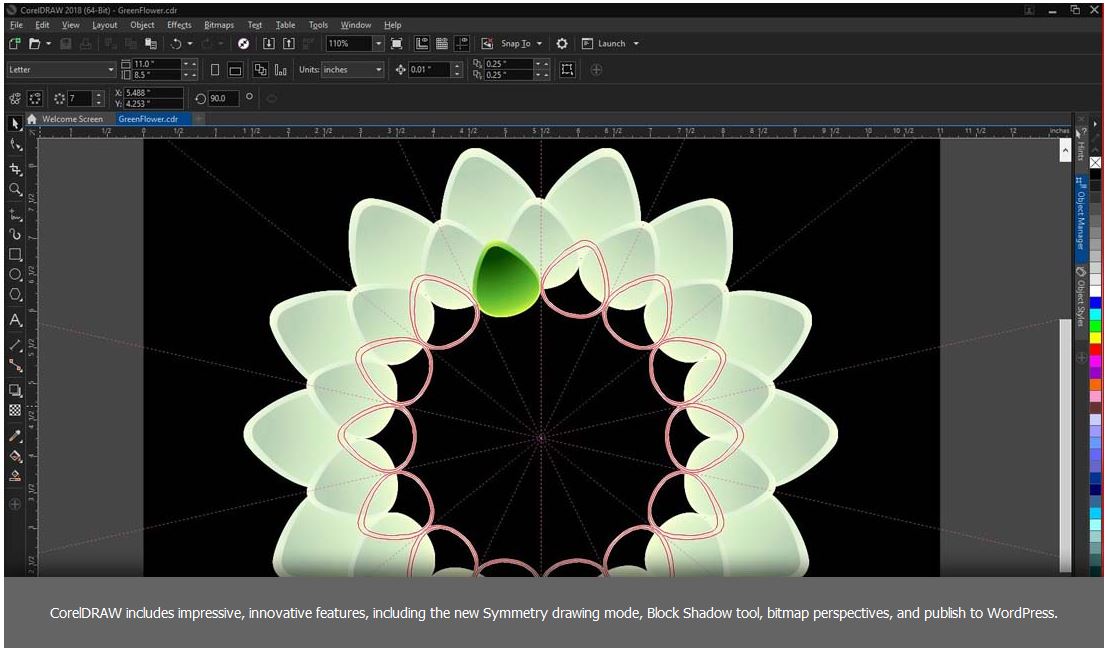Expand the Launch dropdown
Viewport: 1108px width, 653px height.
tap(636, 44)
